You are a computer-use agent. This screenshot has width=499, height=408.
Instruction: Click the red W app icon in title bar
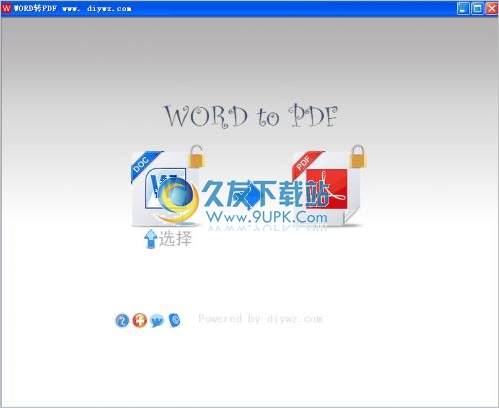click(x=6, y=8)
